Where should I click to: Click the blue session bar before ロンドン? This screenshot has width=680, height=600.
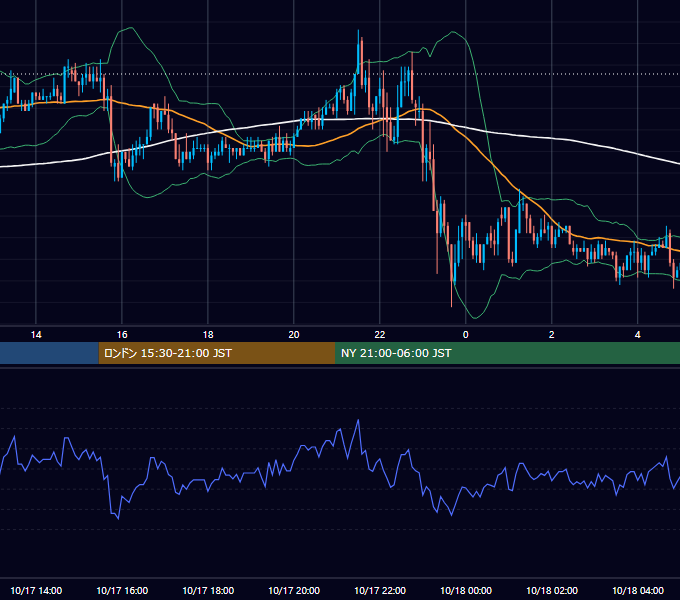[x=49, y=353]
